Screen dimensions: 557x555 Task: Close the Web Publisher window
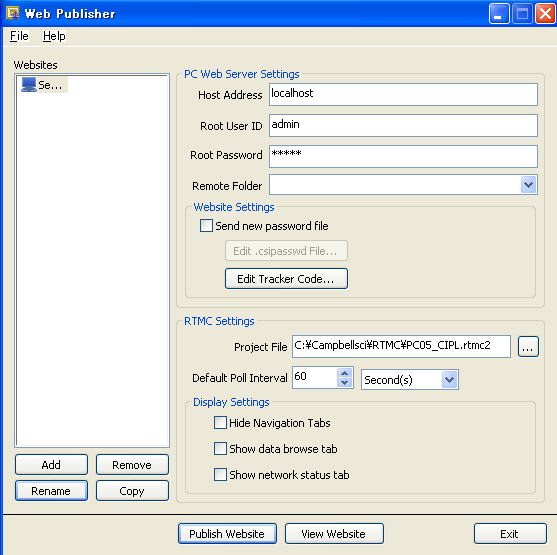coord(545,14)
